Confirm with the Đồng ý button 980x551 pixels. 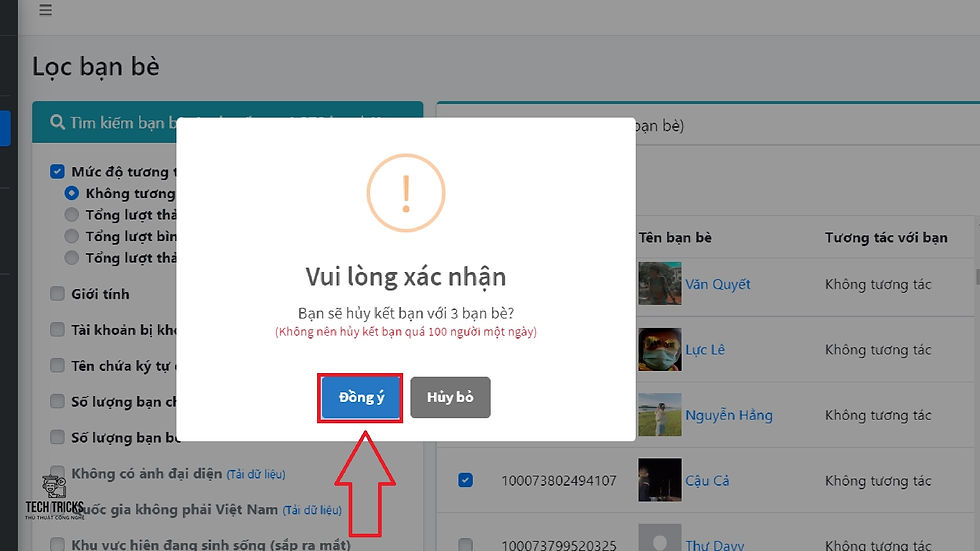pyautogui.click(x=361, y=397)
